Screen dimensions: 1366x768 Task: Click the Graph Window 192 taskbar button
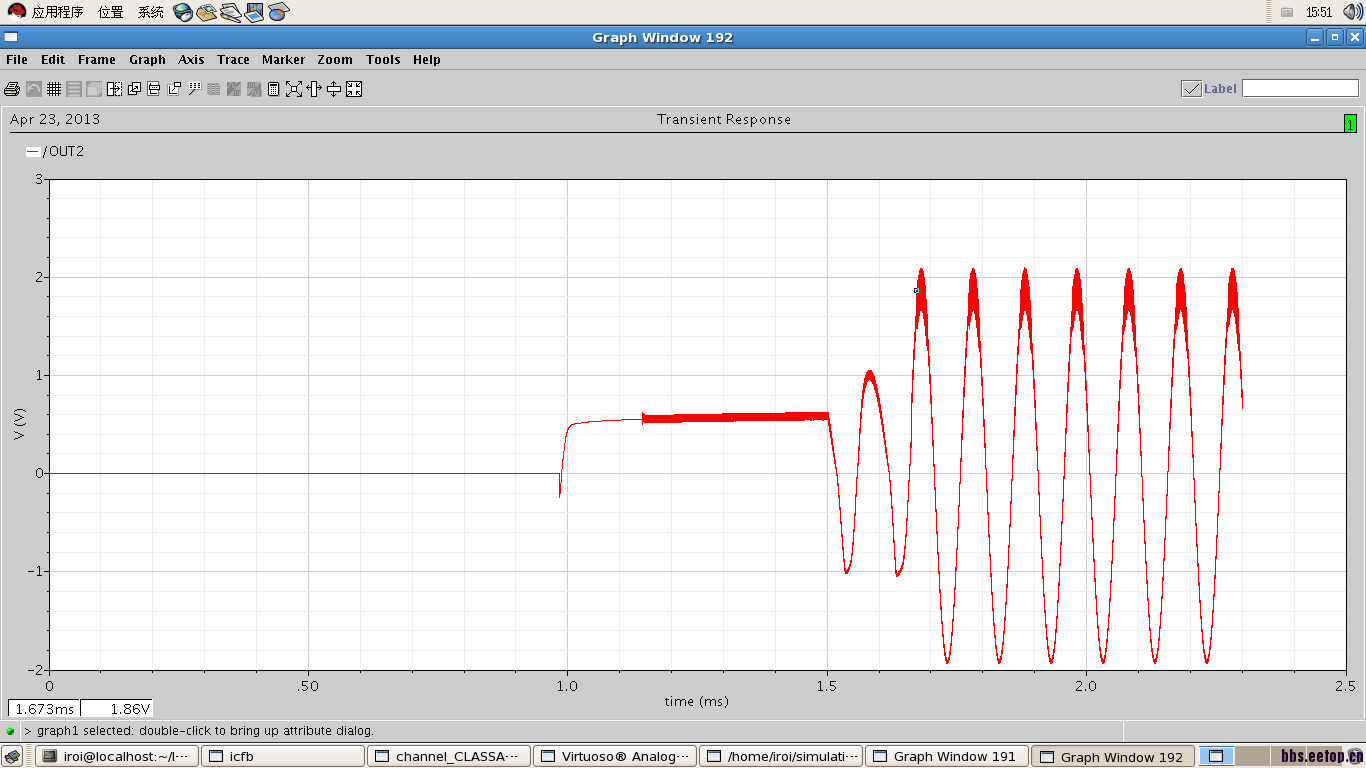coord(1113,757)
